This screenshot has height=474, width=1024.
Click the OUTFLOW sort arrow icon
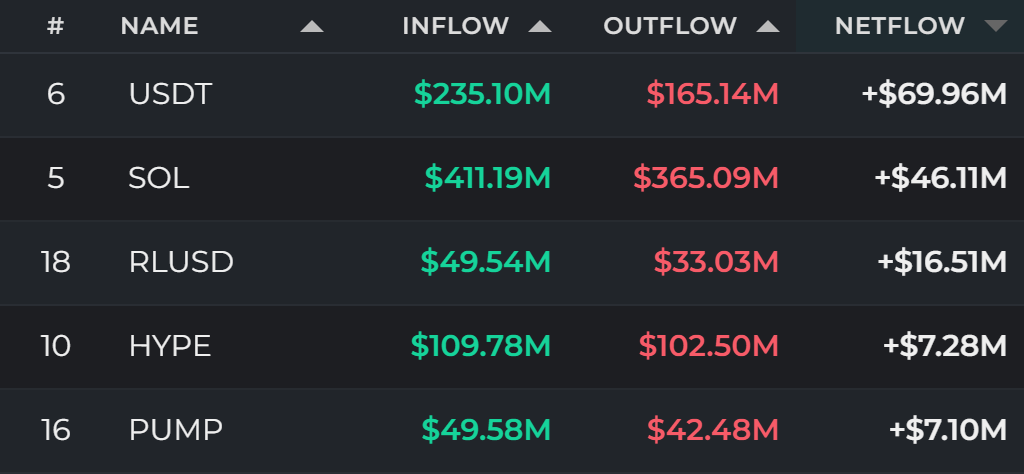click(x=767, y=27)
